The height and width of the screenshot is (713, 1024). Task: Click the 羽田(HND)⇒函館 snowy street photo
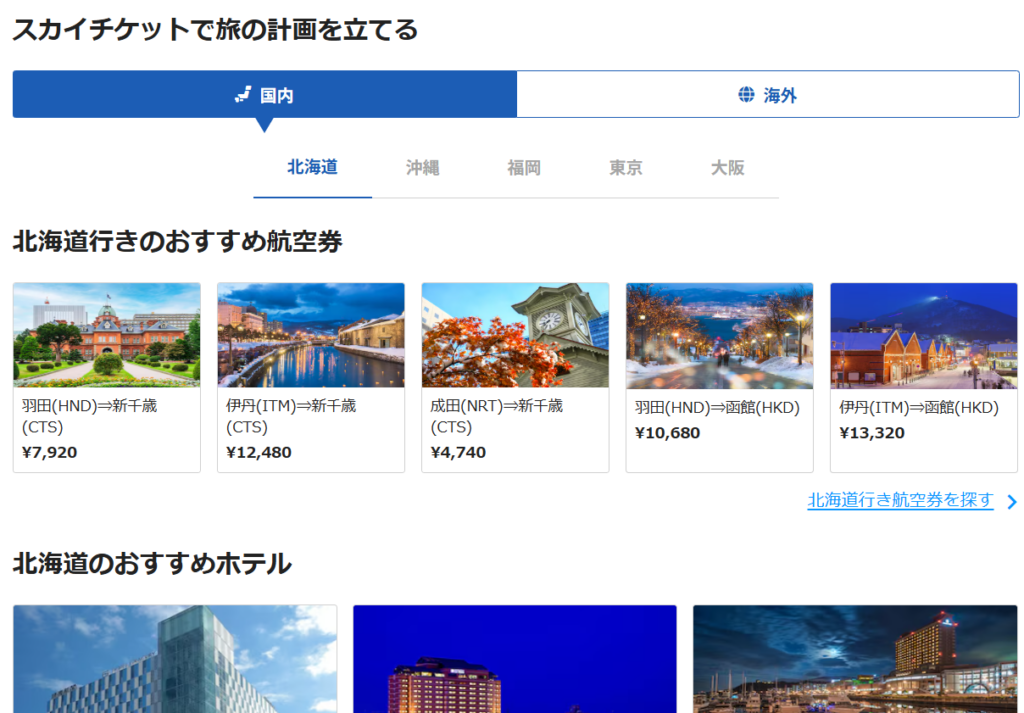719,335
